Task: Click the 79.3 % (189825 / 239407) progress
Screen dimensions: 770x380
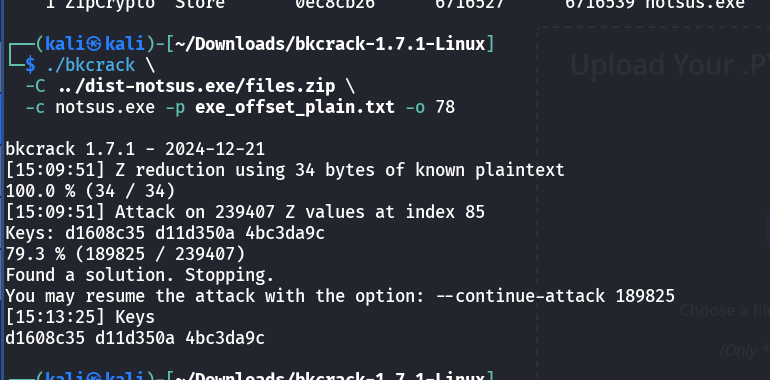Action: 125,254
